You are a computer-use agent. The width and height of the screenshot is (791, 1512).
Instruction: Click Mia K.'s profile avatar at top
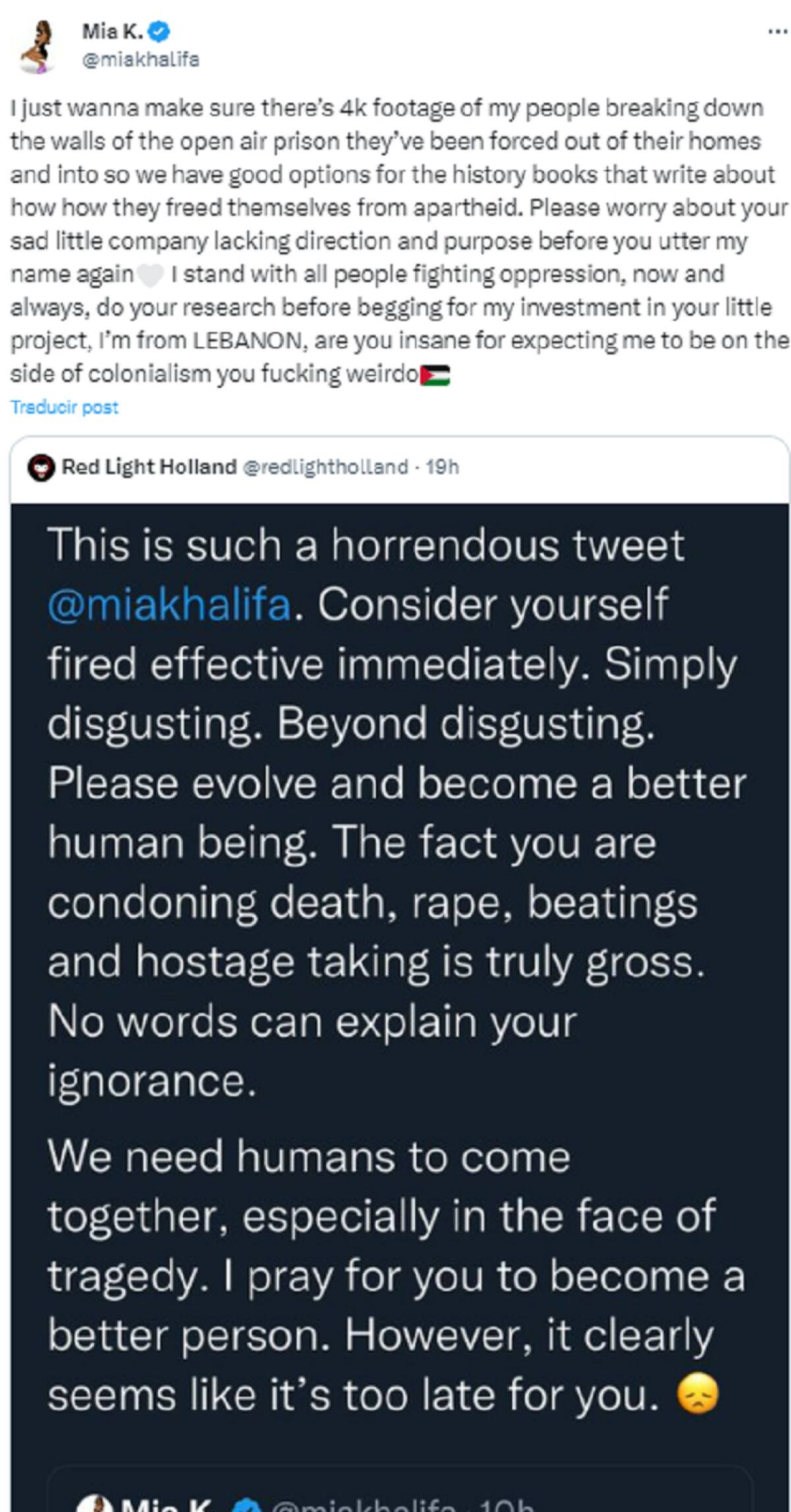(38, 46)
